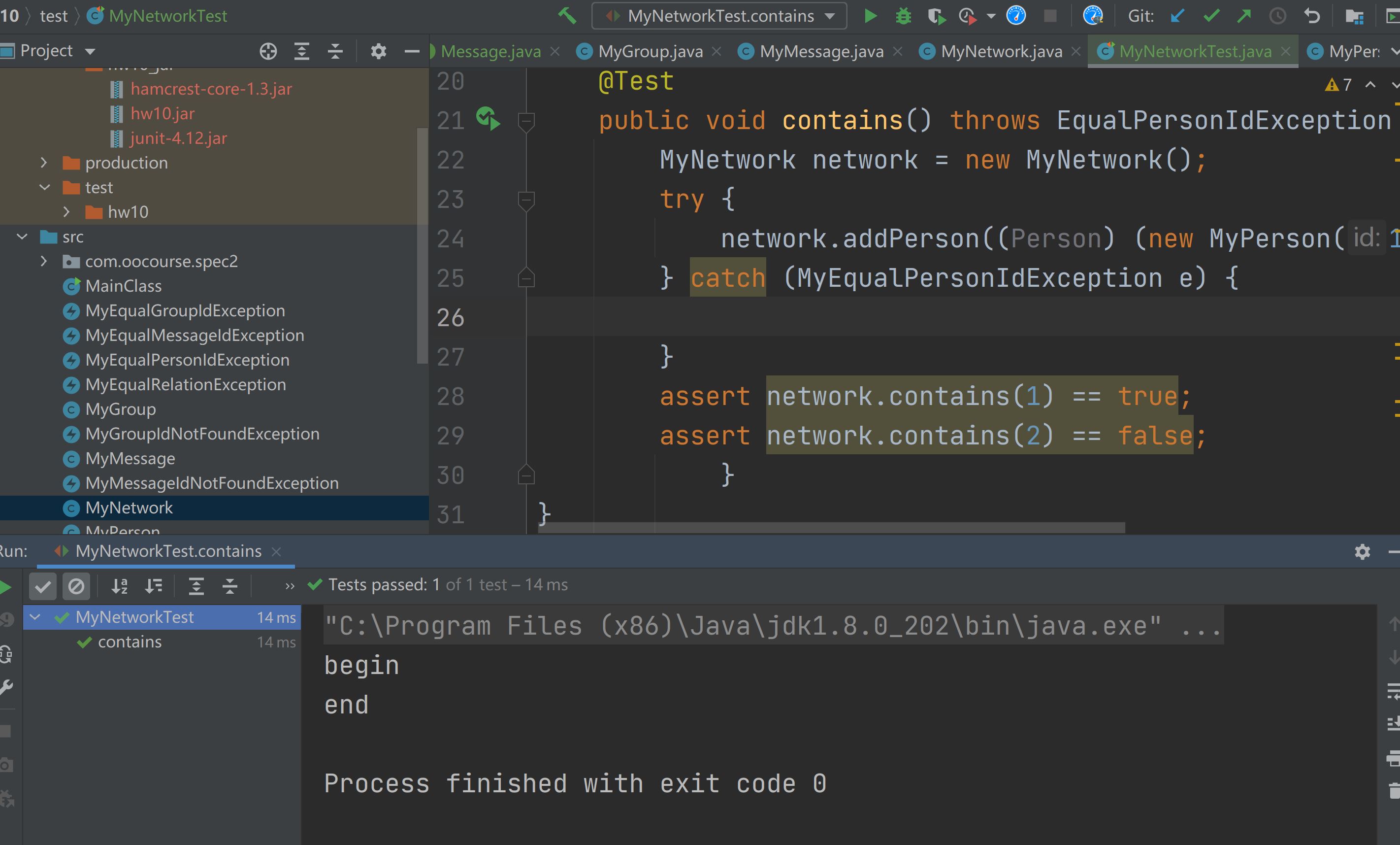
Task: Open Run panel settings gear
Action: (x=1362, y=551)
